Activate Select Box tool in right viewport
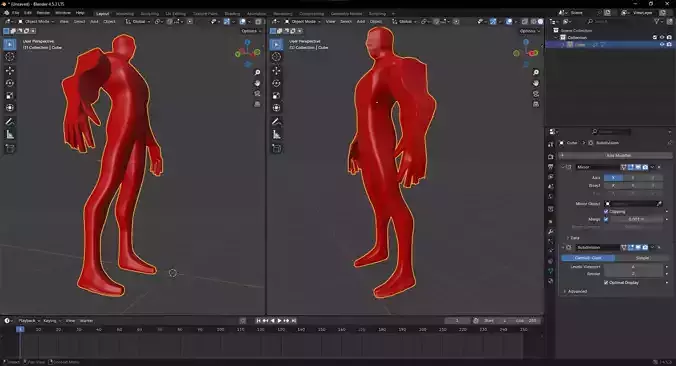The width and height of the screenshot is (676, 366). 276,44
